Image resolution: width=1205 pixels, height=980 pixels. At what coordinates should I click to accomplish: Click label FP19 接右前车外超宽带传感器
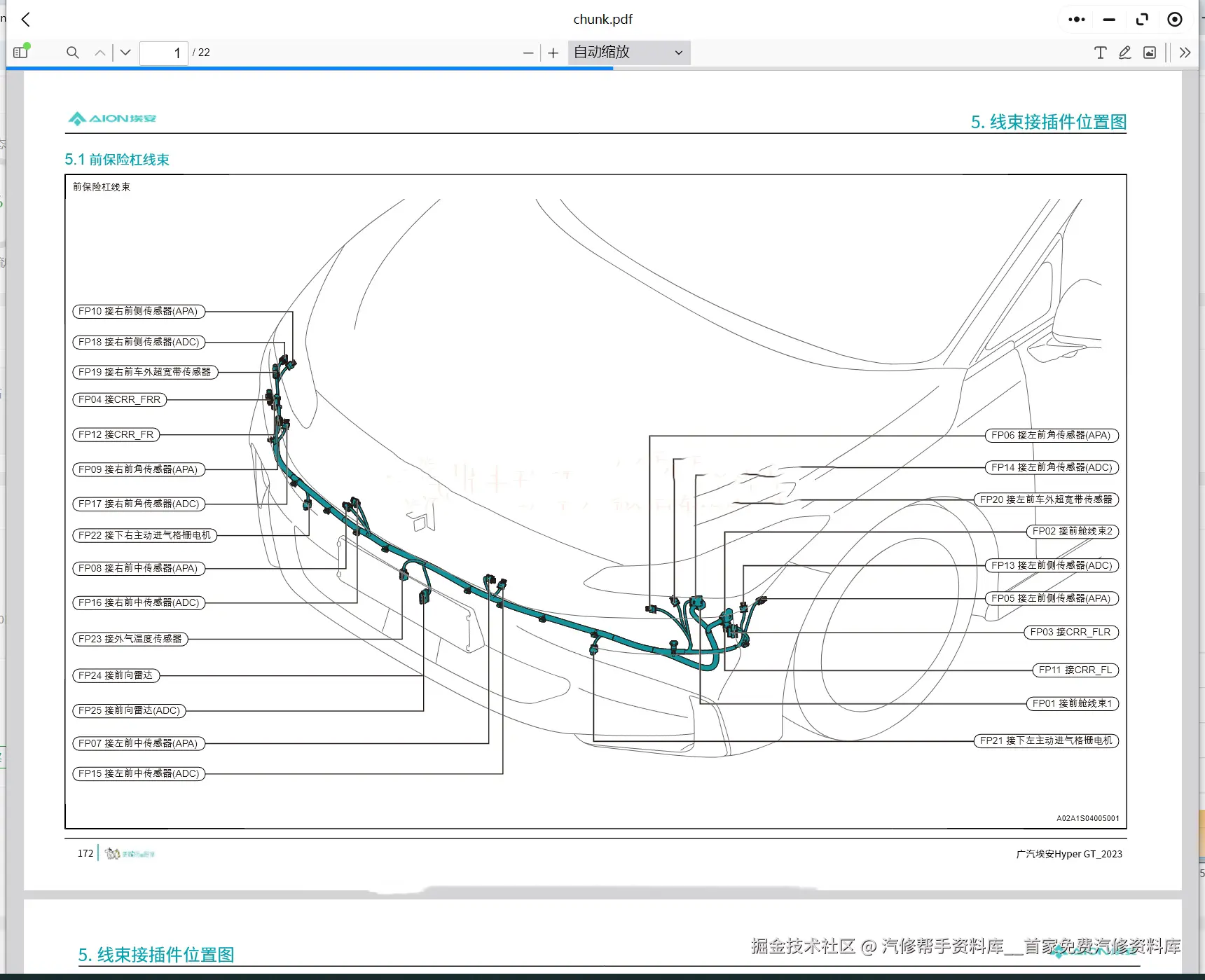(x=145, y=372)
